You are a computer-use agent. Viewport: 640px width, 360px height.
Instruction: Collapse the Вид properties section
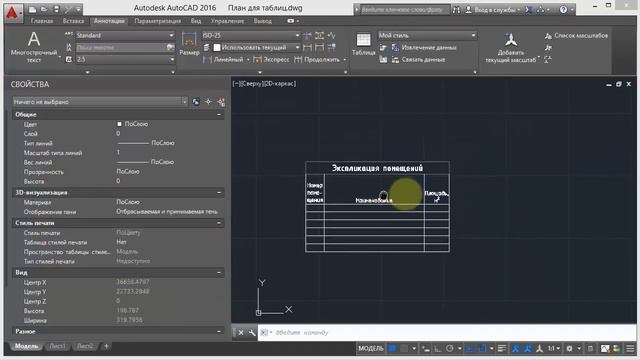(219, 272)
